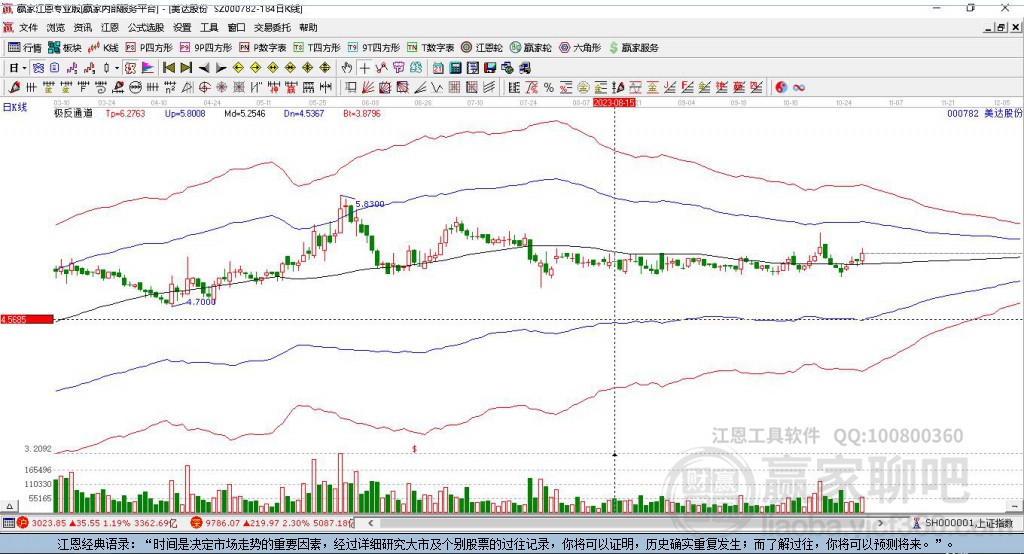Click the black right arrow icon

(x=221, y=68)
